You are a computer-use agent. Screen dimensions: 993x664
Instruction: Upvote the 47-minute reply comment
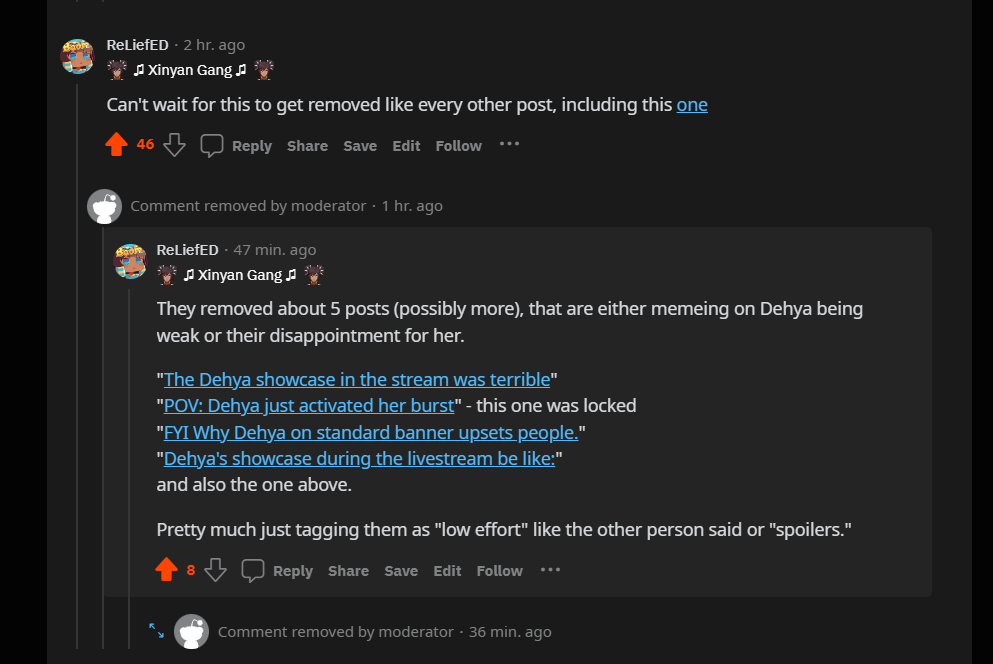coord(167,569)
